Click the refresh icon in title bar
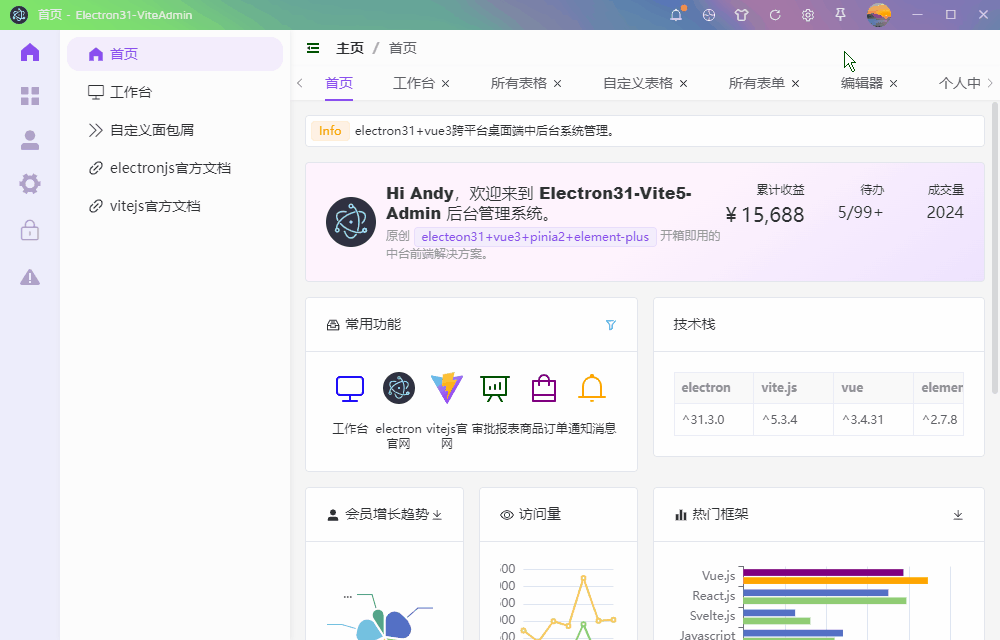Screen dimensions: 1000x640 775,15
